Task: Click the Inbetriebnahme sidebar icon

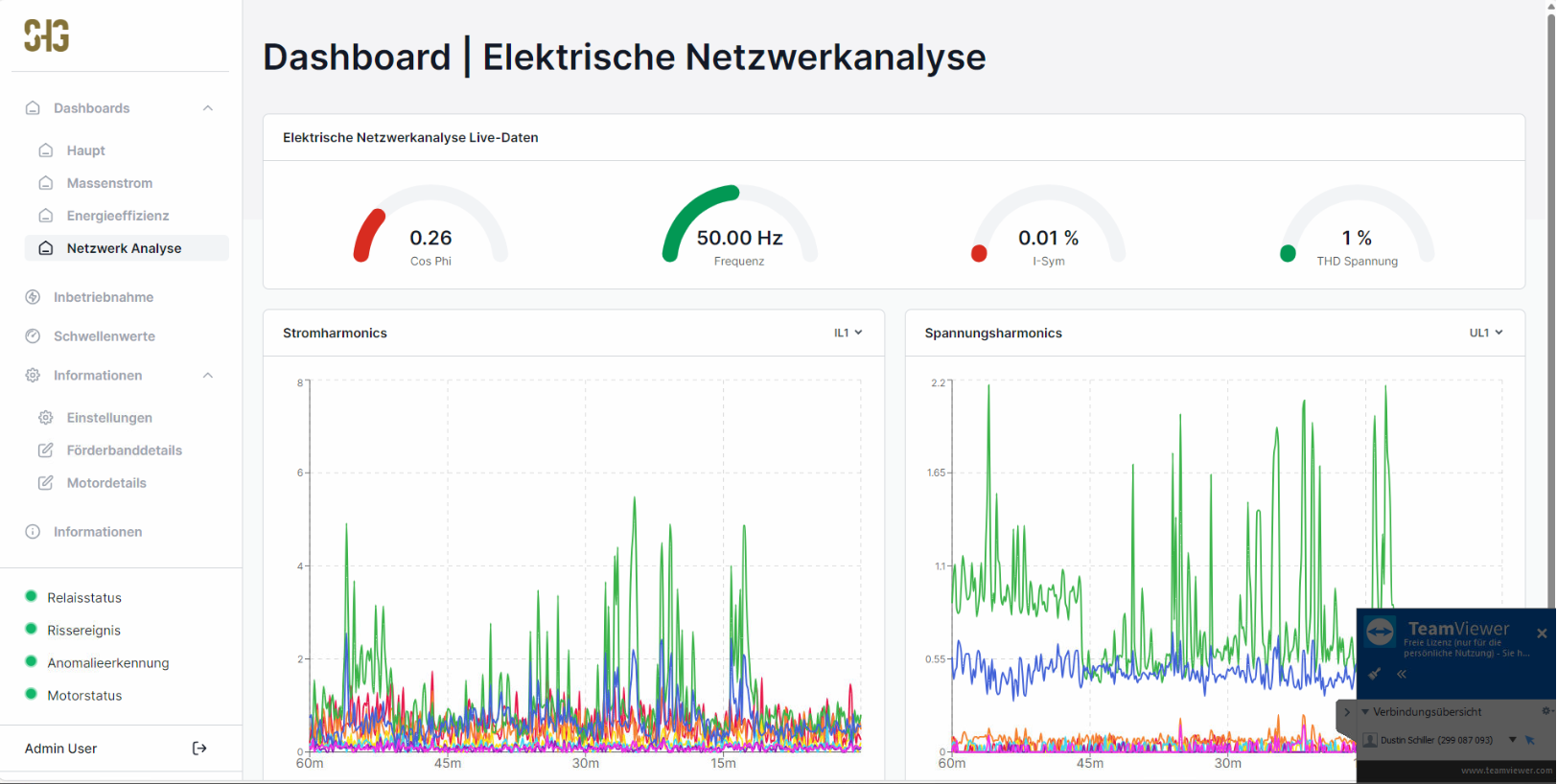Action: point(33,297)
